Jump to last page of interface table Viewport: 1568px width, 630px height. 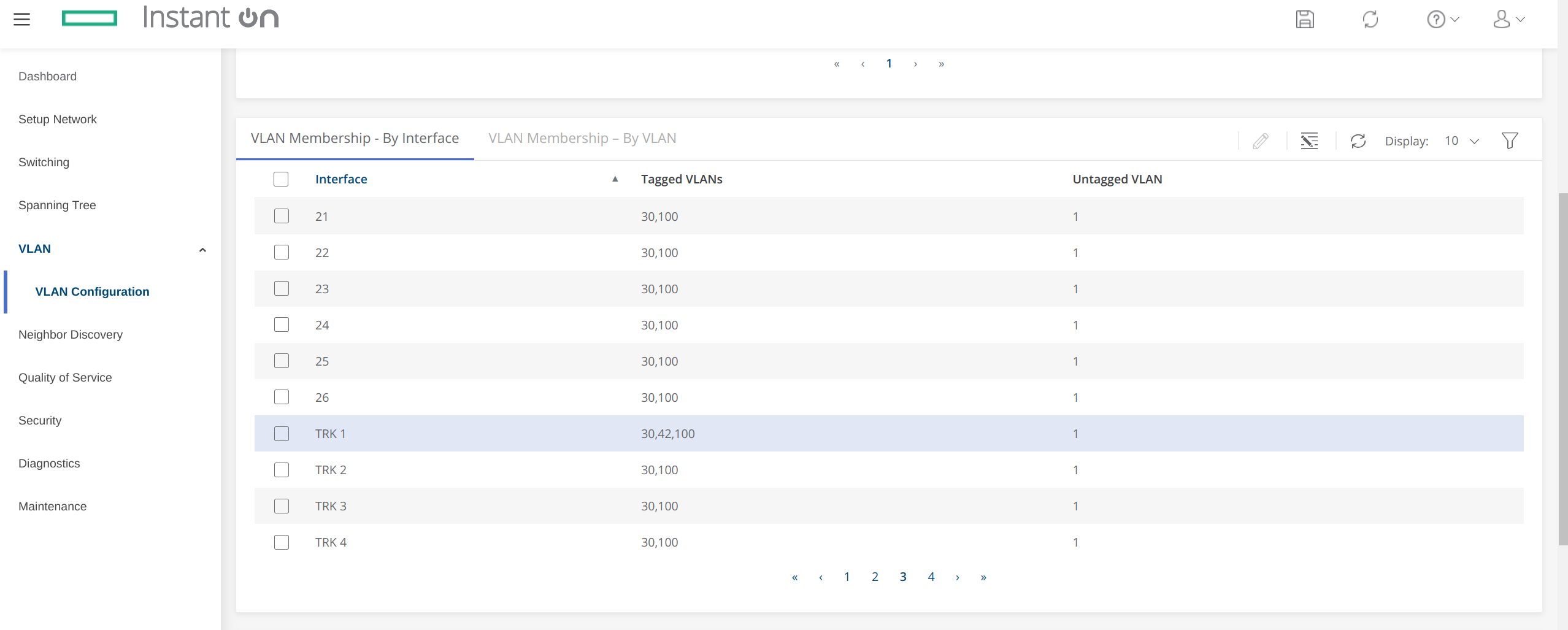[983, 577]
